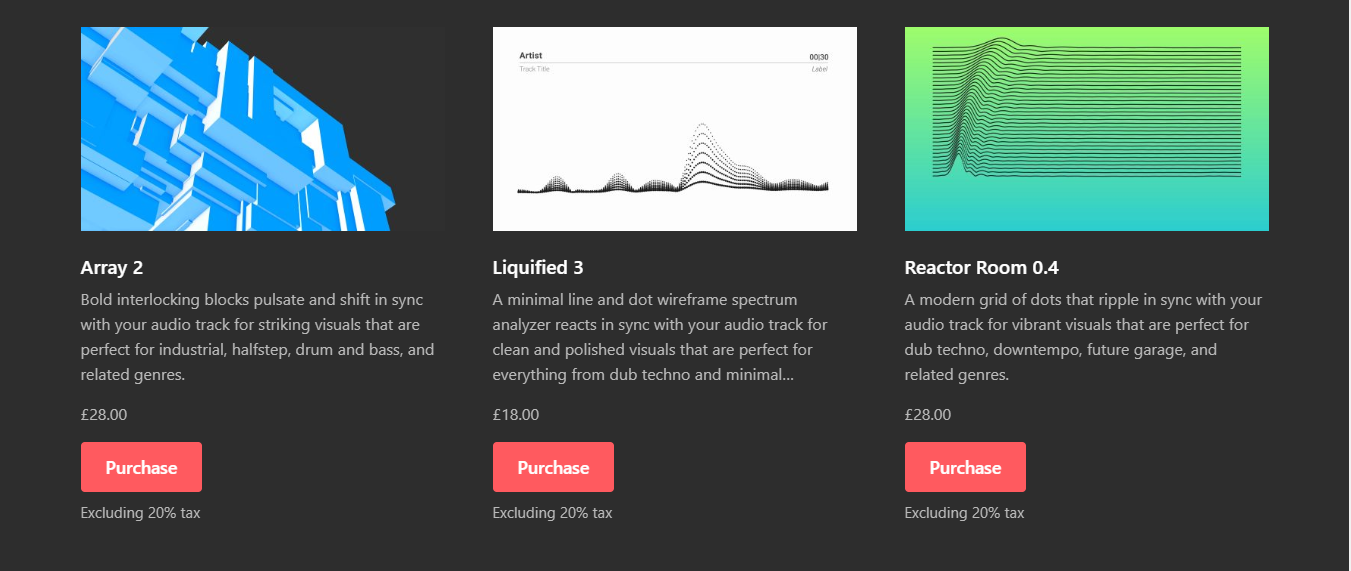Screen dimensions: 1351x571
Task: Click the £18.00 price under Liquified 3
Action: 516,415
